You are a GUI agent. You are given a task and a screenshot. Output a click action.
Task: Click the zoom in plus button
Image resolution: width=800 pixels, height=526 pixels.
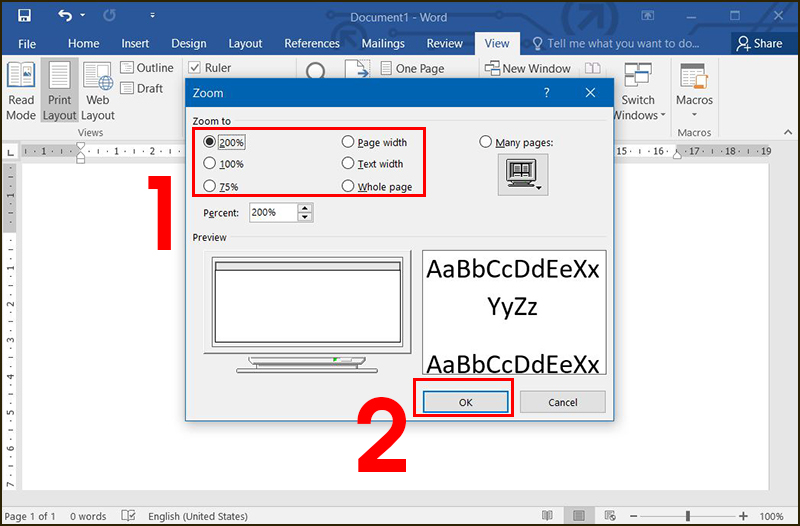pos(743,516)
